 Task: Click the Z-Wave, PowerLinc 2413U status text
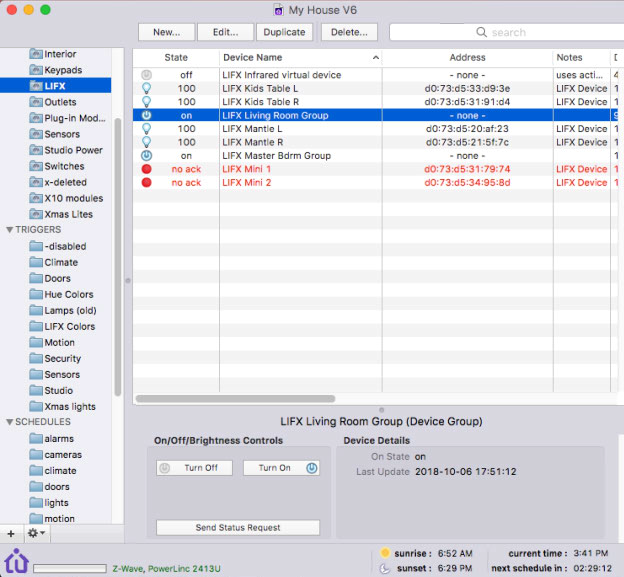tap(166, 569)
